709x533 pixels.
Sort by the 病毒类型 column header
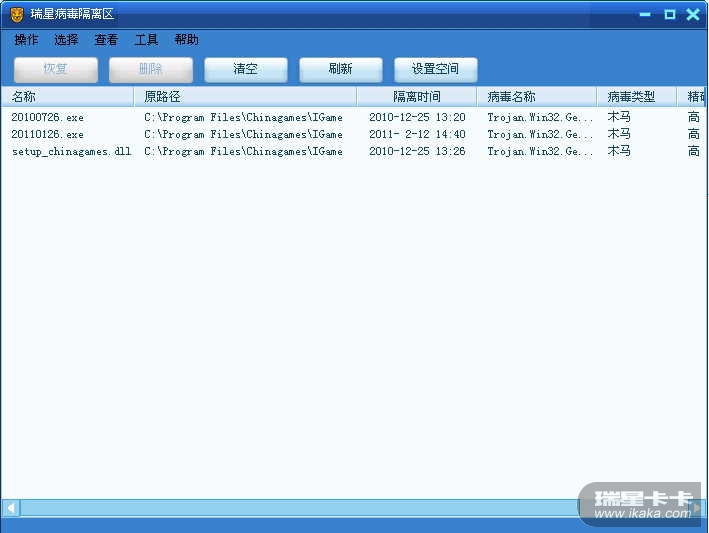point(637,97)
